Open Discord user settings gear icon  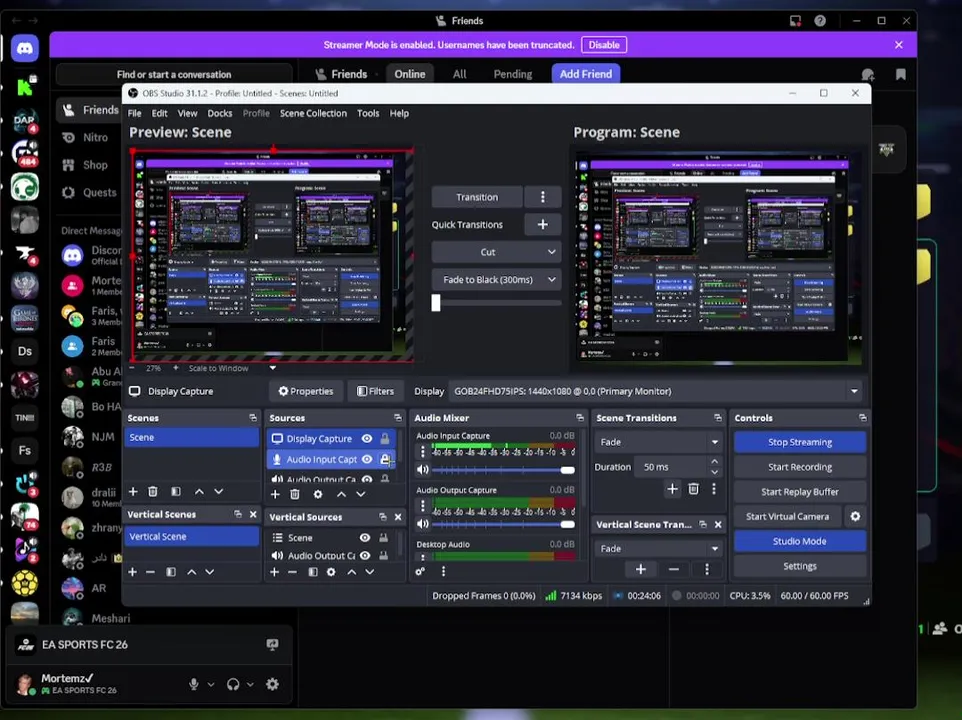click(272, 684)
